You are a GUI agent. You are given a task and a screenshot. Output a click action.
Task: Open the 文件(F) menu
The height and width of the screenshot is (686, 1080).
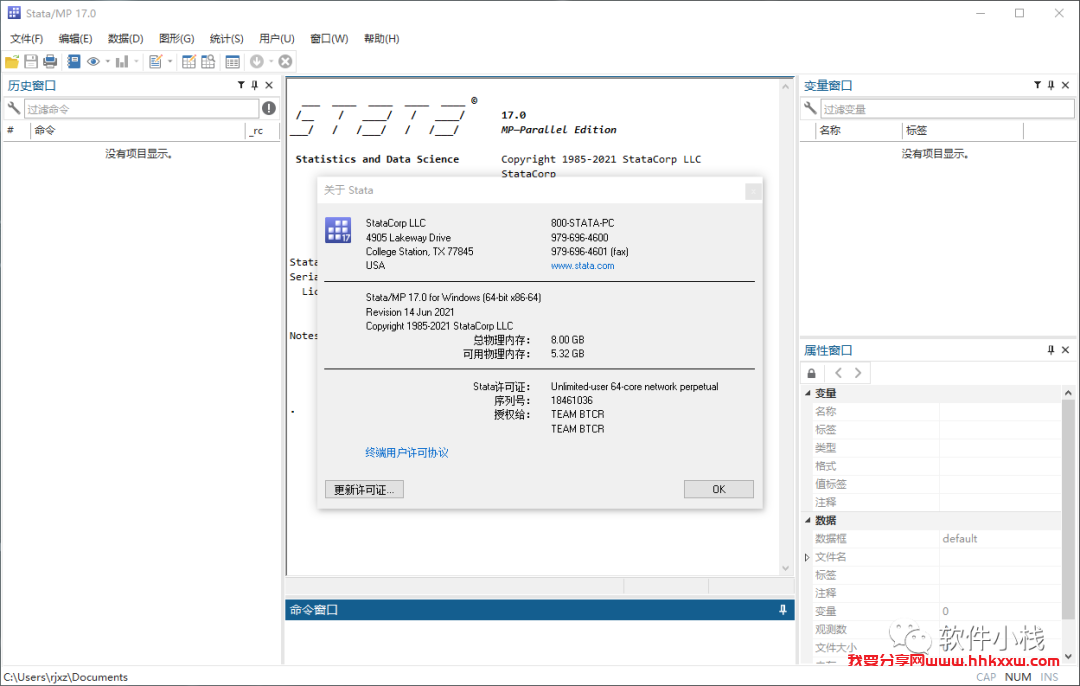click(x=26, y=39)
